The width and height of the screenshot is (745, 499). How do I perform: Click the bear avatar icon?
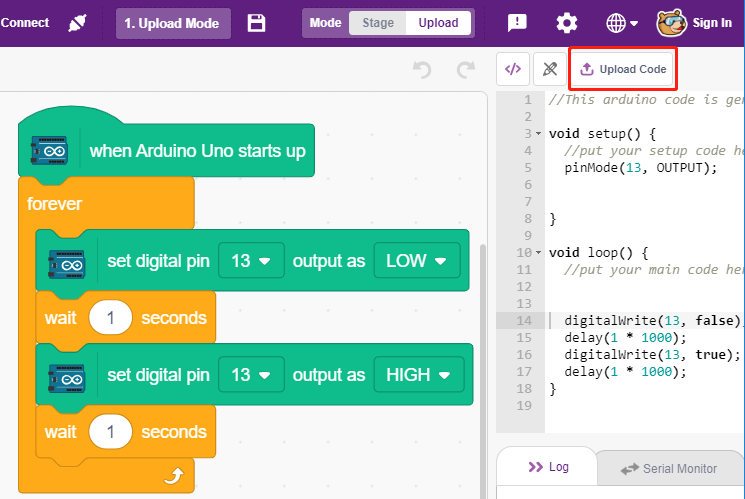671,23
